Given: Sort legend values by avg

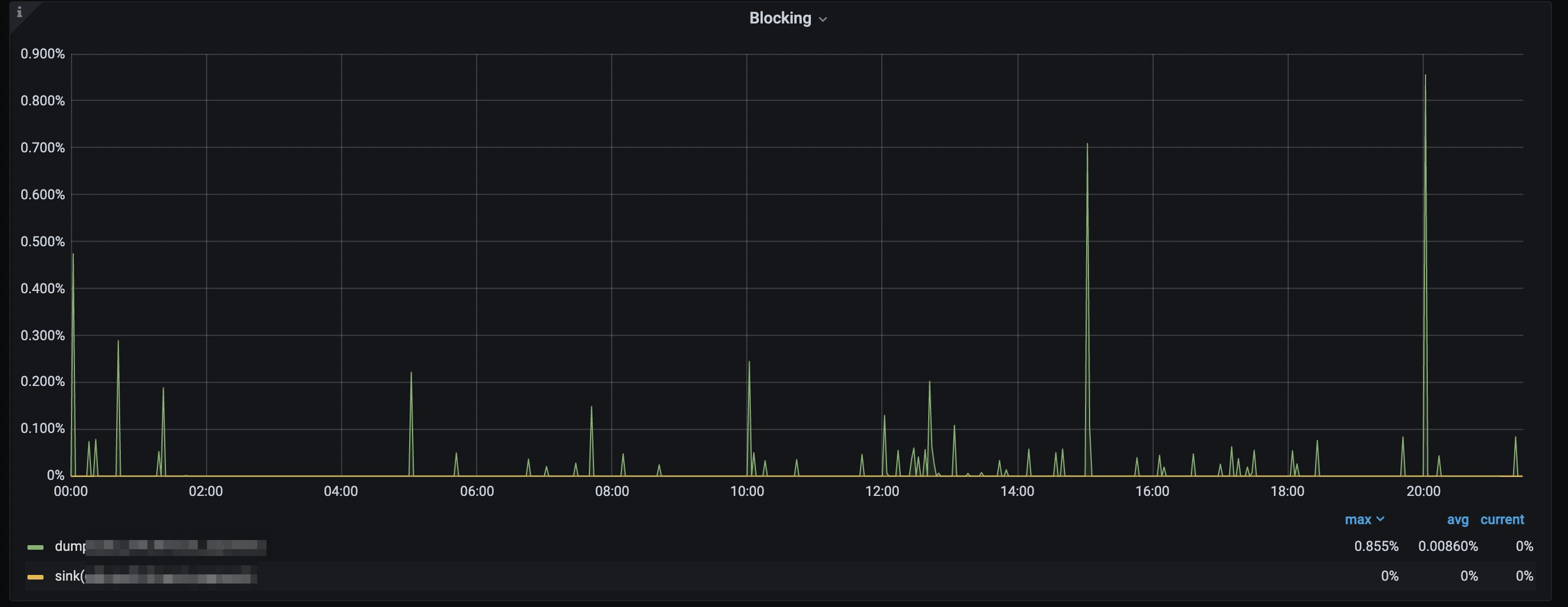Looking at the screenshot, I should (x=1457, y=519).
